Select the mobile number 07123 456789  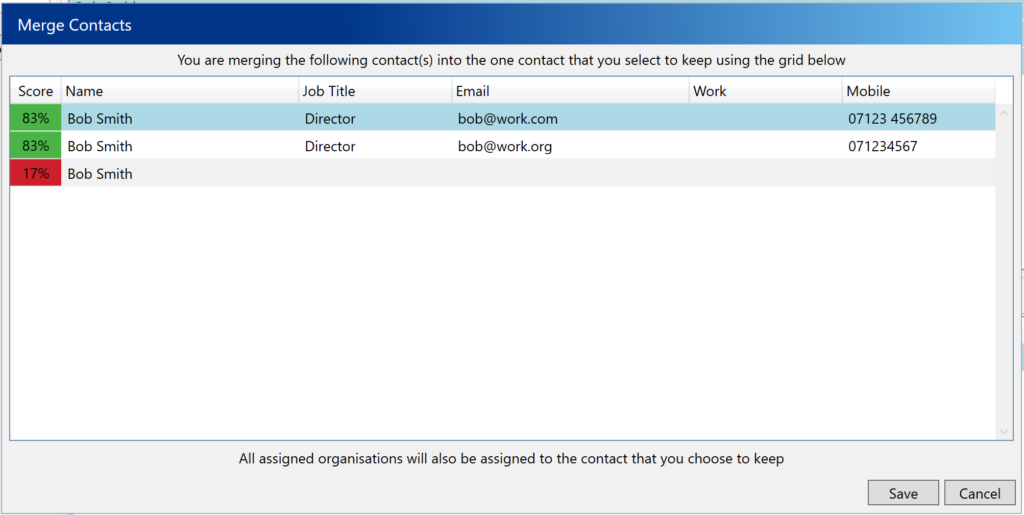click(x=892, y=118)
